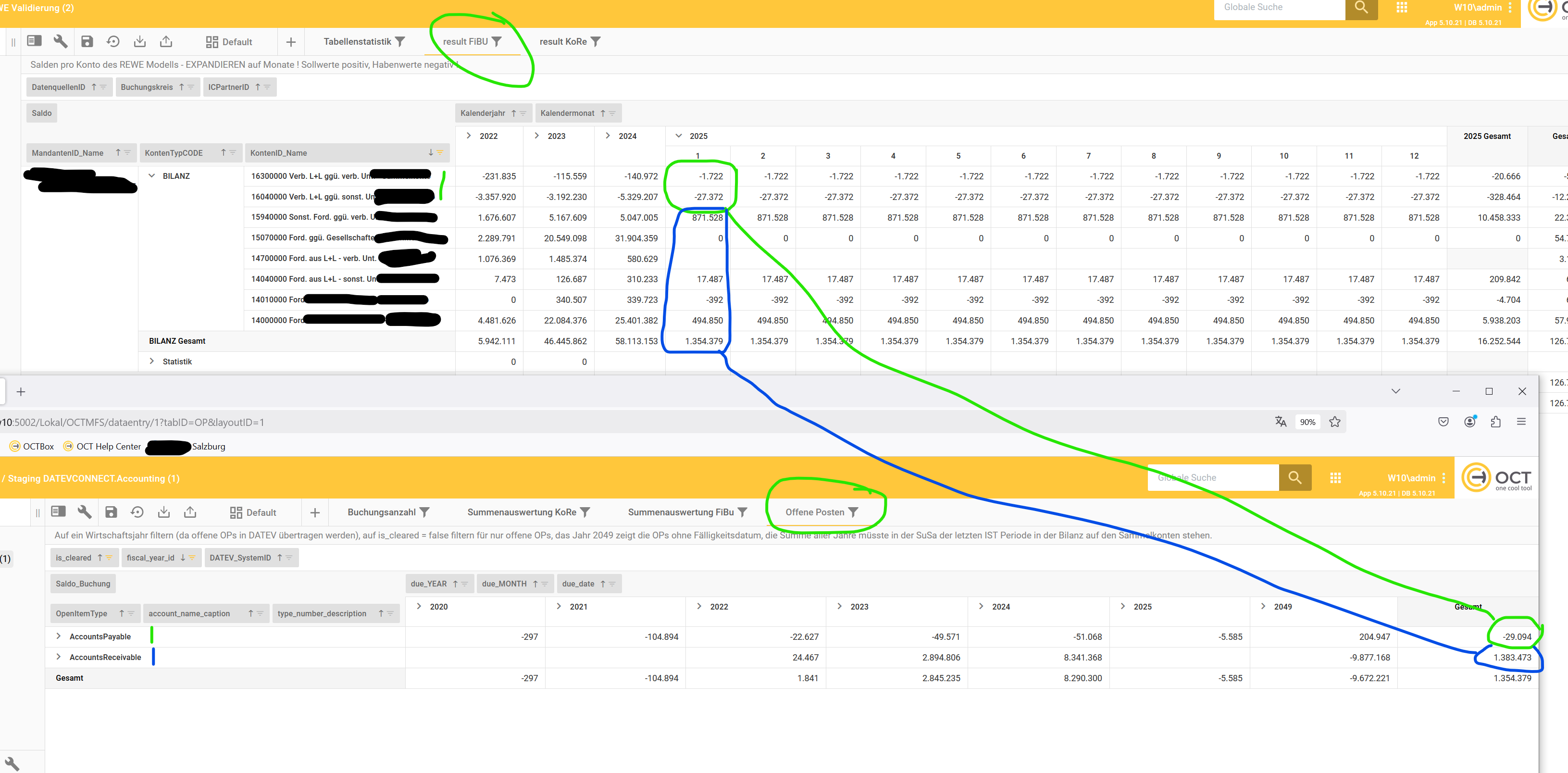Click the upload icon in the lower toolbar
This screenshot has width=1568, height=773.
click(190, 512)
